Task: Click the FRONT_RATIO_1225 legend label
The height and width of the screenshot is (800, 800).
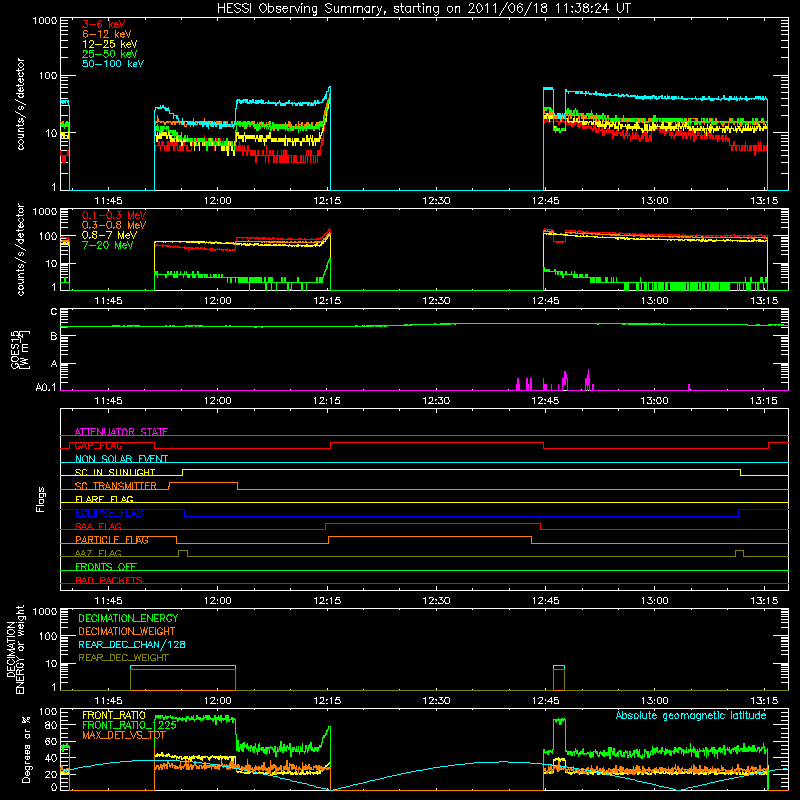Action: (129, 725)
